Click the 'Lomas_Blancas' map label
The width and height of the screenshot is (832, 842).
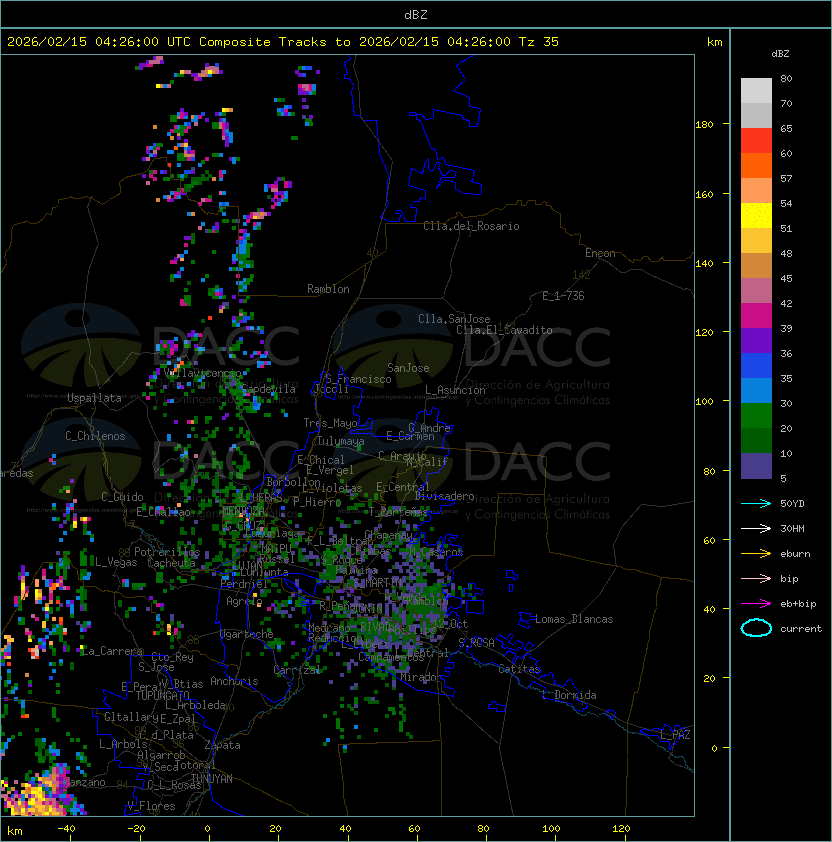tap(574, 619)
